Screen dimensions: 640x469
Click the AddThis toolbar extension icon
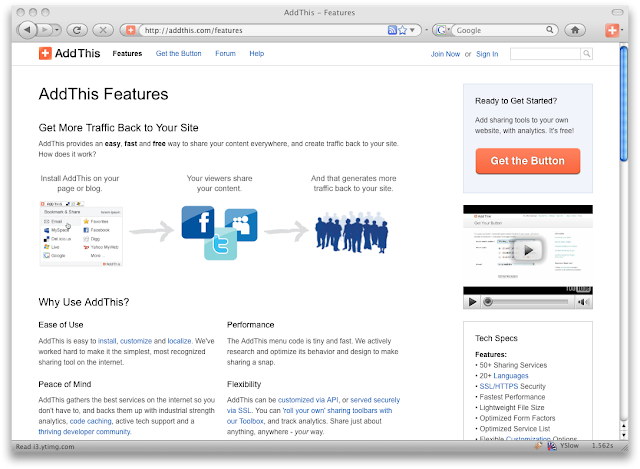(x=611, y=30)
